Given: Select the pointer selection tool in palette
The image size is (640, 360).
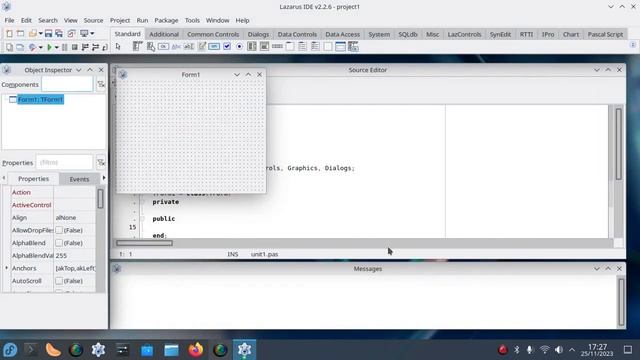Looking at the screenshot, I should 118,47.
